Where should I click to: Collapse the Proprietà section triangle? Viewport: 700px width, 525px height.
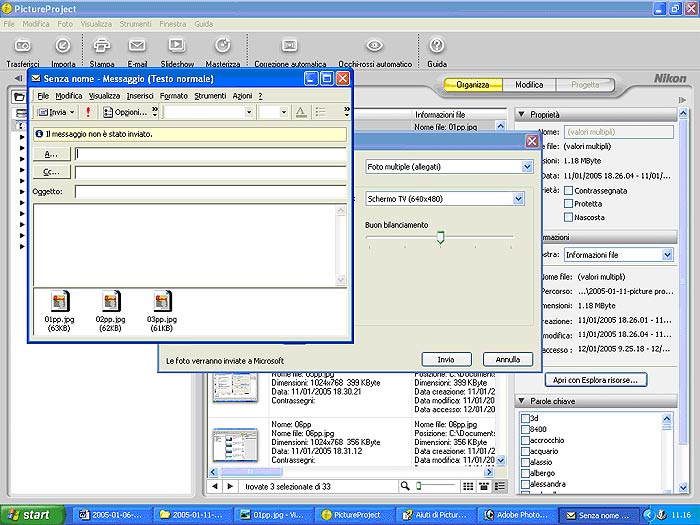521,115
